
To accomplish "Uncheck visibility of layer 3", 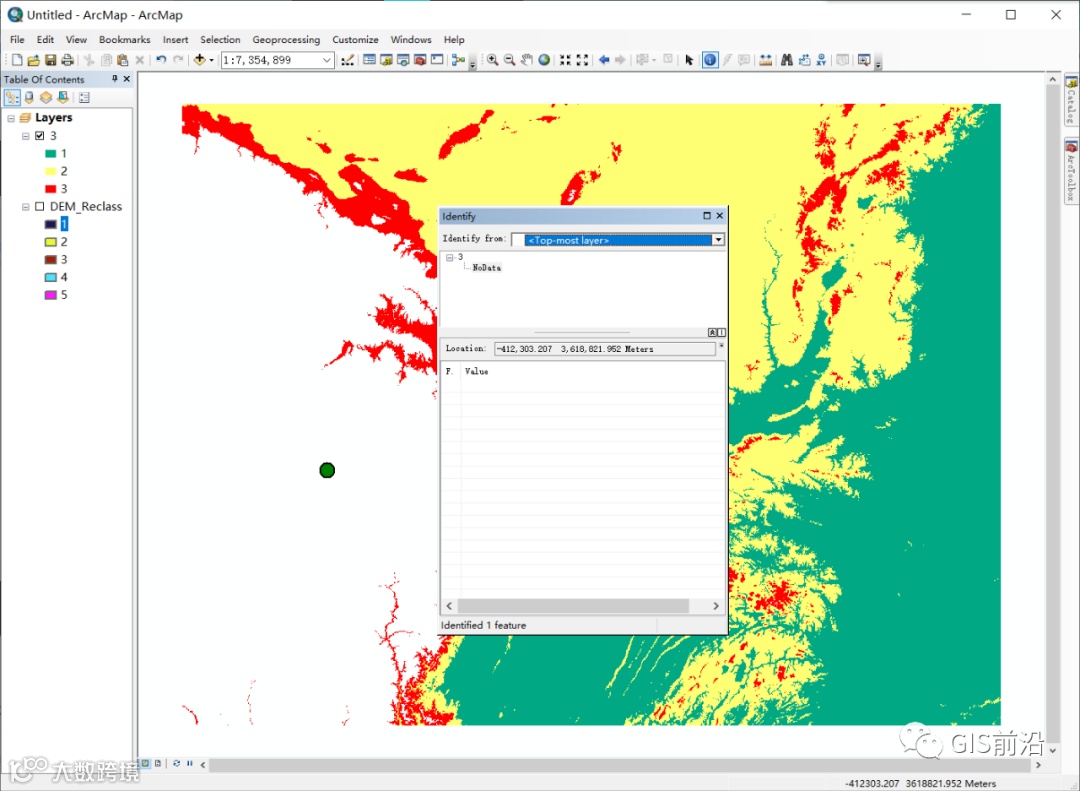I will click(39, 136).
